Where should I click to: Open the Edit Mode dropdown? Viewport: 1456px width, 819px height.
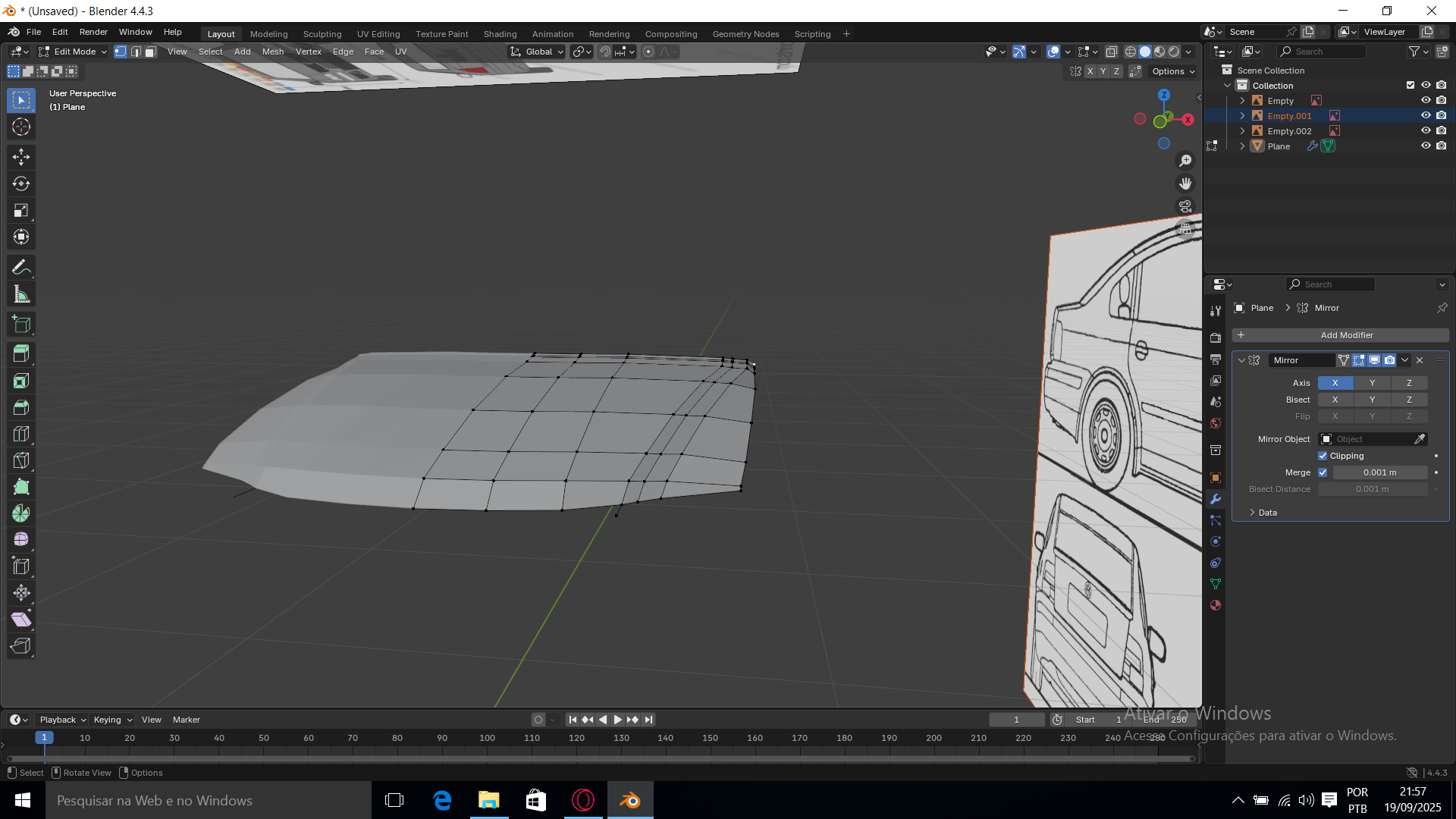point(74,52)
